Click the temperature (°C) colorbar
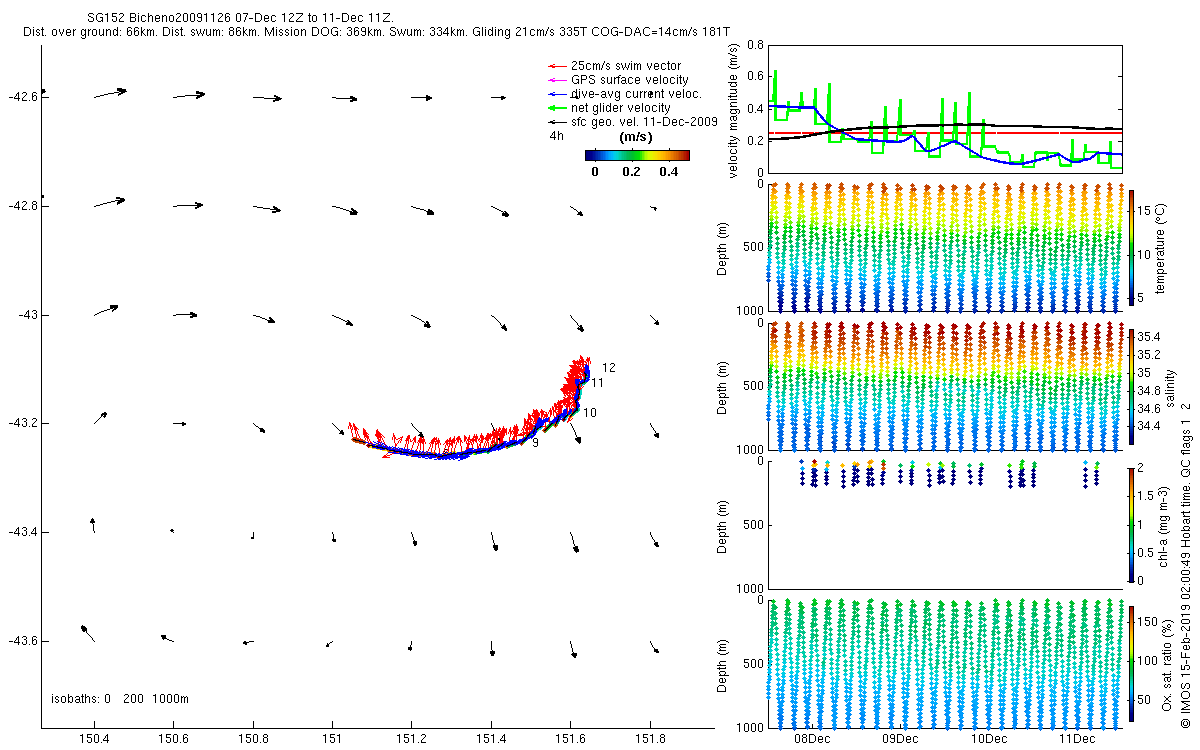Image resolution: width=1200 pixels, height=750 pixels. [x=1133, y=246]
